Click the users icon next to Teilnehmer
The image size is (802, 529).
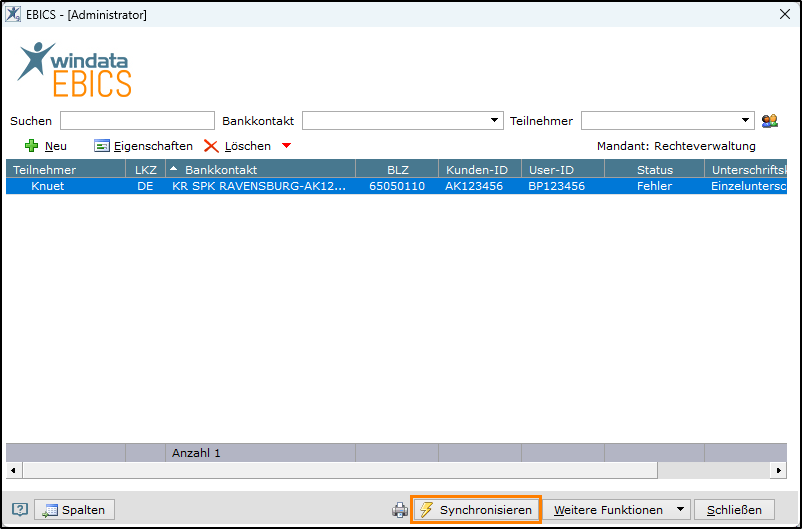pos(769,121)
